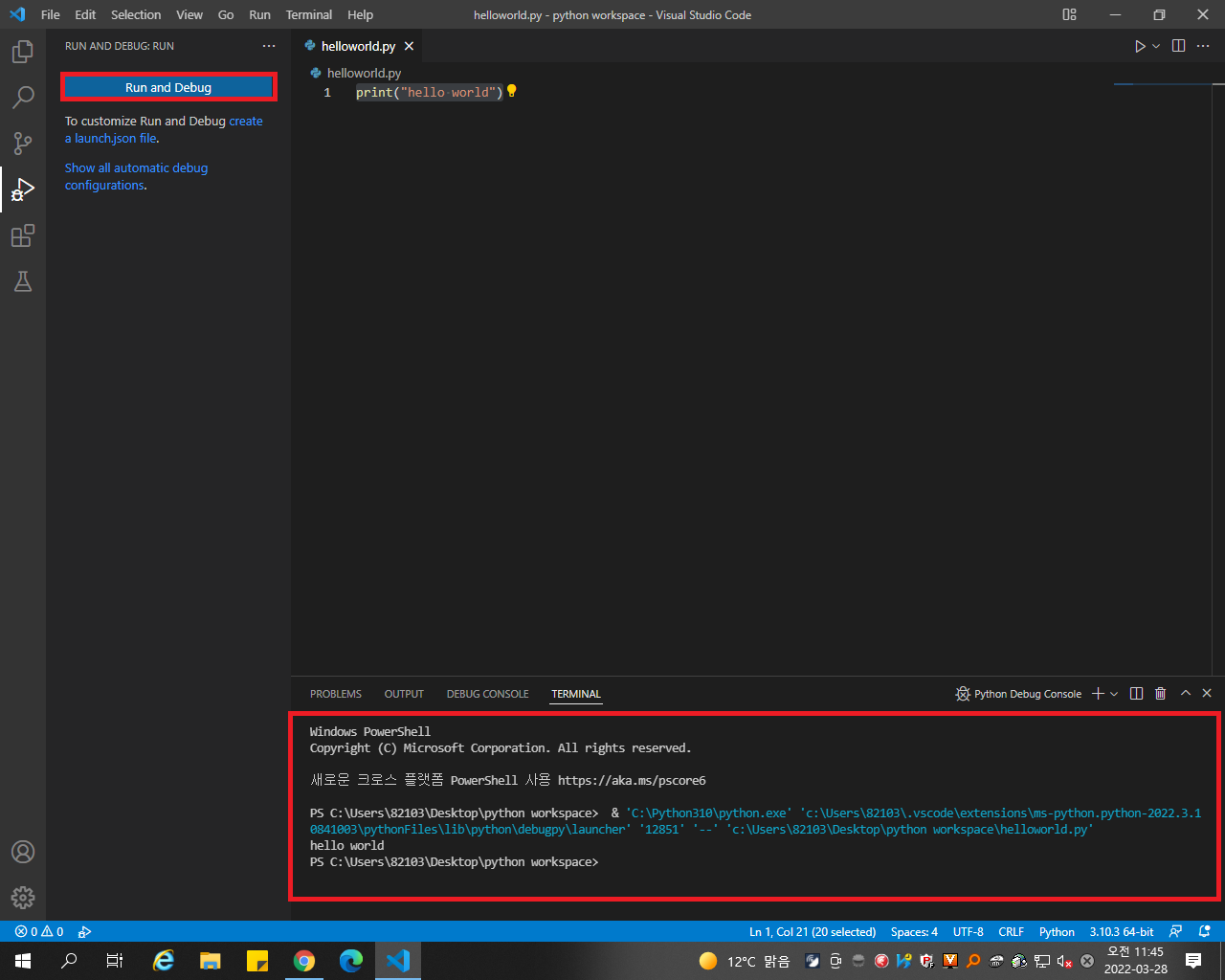1225x980 pixels.
Task: Open Windows Action Center notifications
Action: coord(1193,961)
